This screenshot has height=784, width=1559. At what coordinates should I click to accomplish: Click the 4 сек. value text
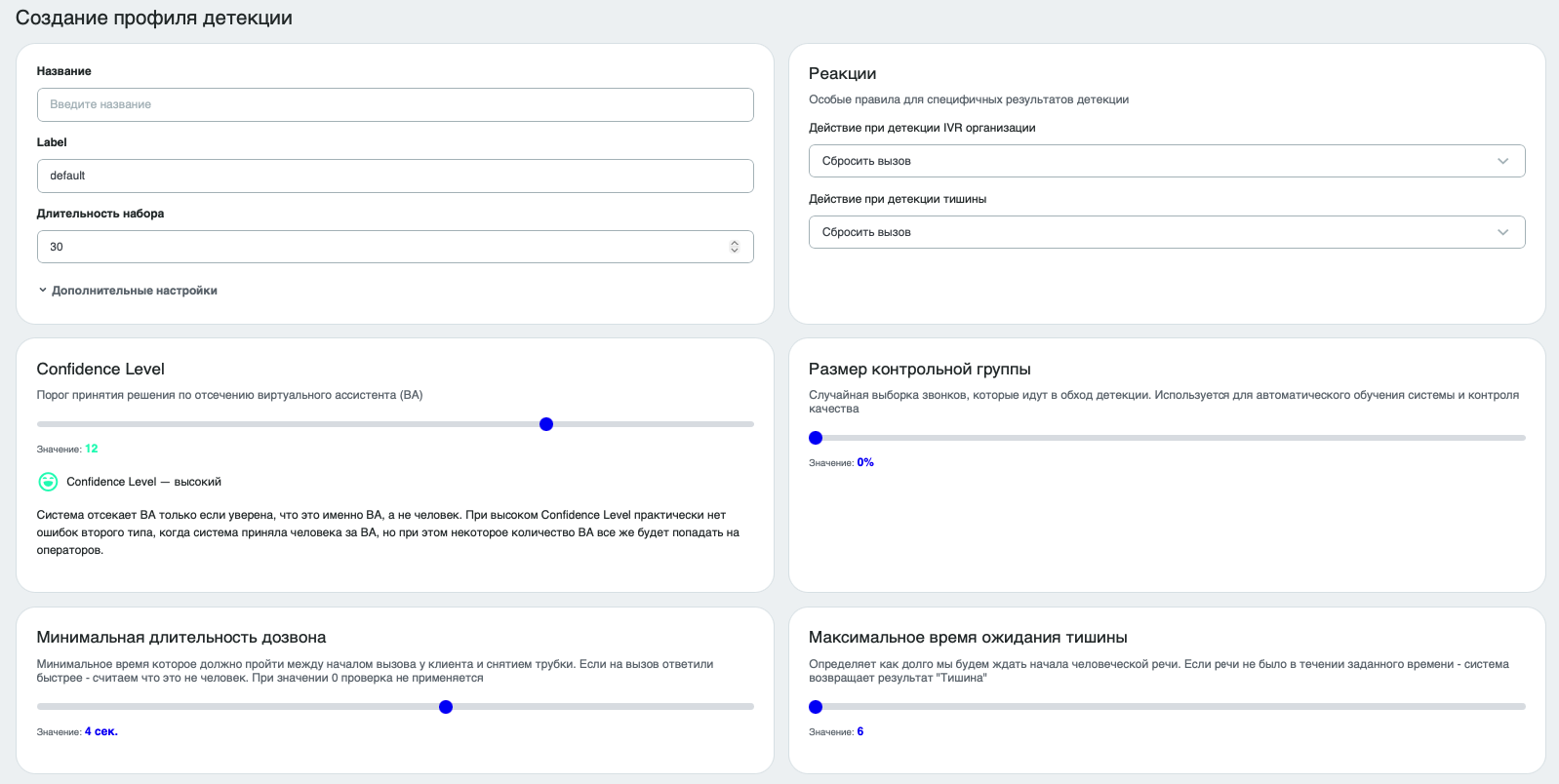point(101,731)
